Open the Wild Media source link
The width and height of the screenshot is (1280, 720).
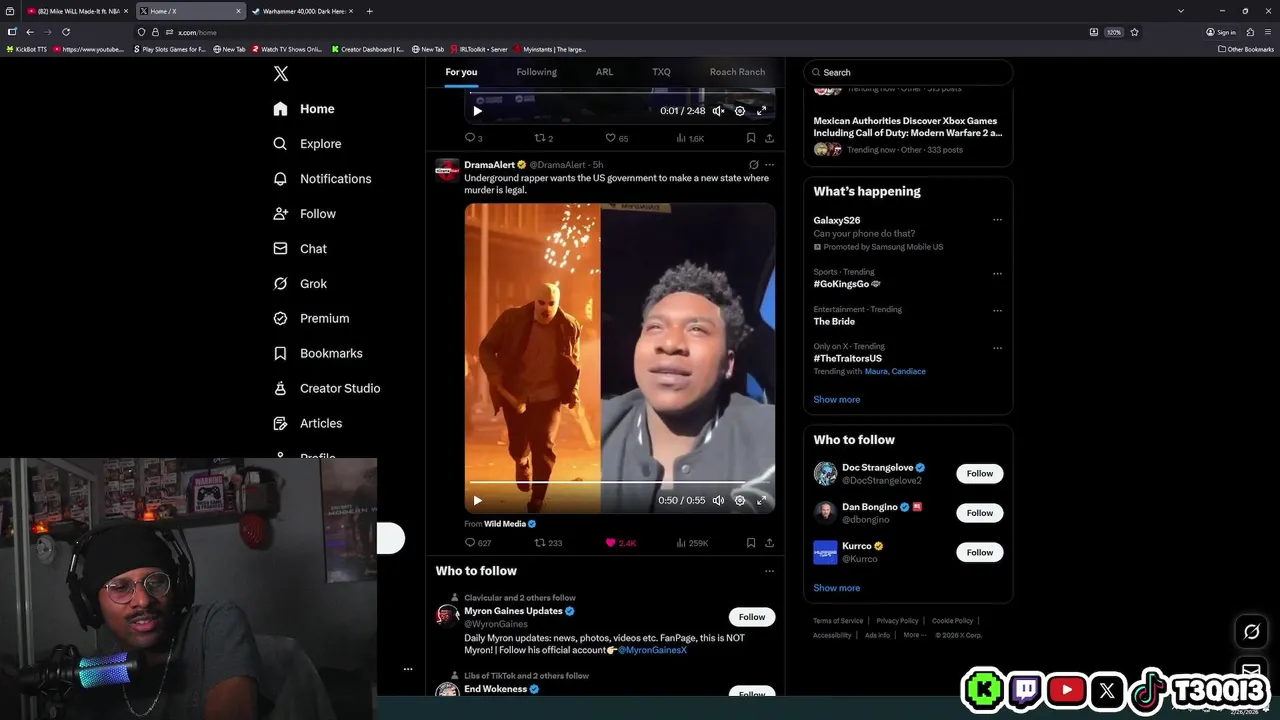click(510, 524)
